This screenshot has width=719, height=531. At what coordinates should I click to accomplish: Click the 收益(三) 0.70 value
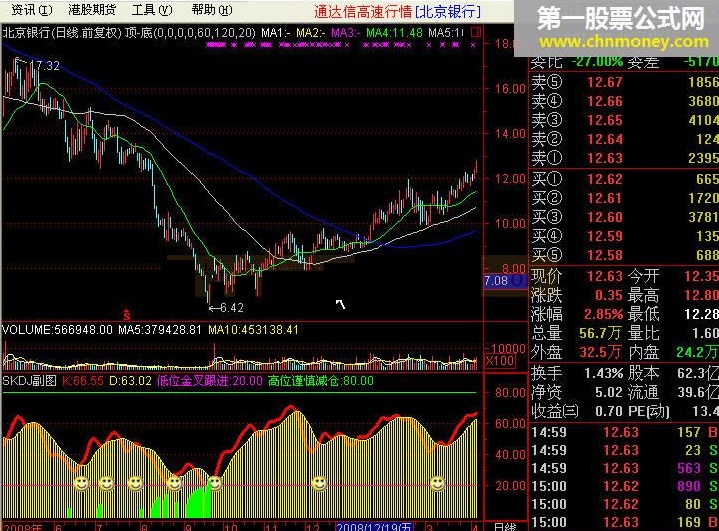pos(608,411)
